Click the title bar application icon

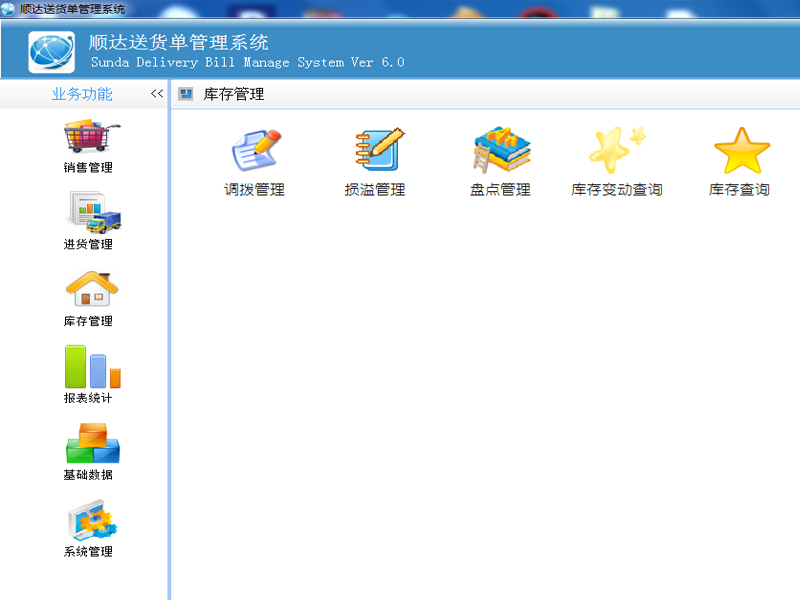click(9, 9)
